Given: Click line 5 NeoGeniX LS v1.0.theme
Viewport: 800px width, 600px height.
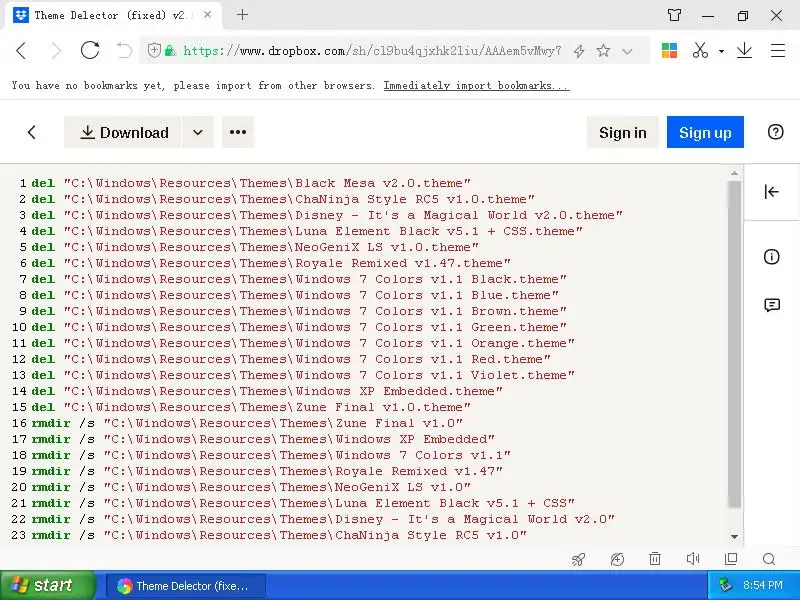Looking at the screenshot, I should click(x=271, y=247).
